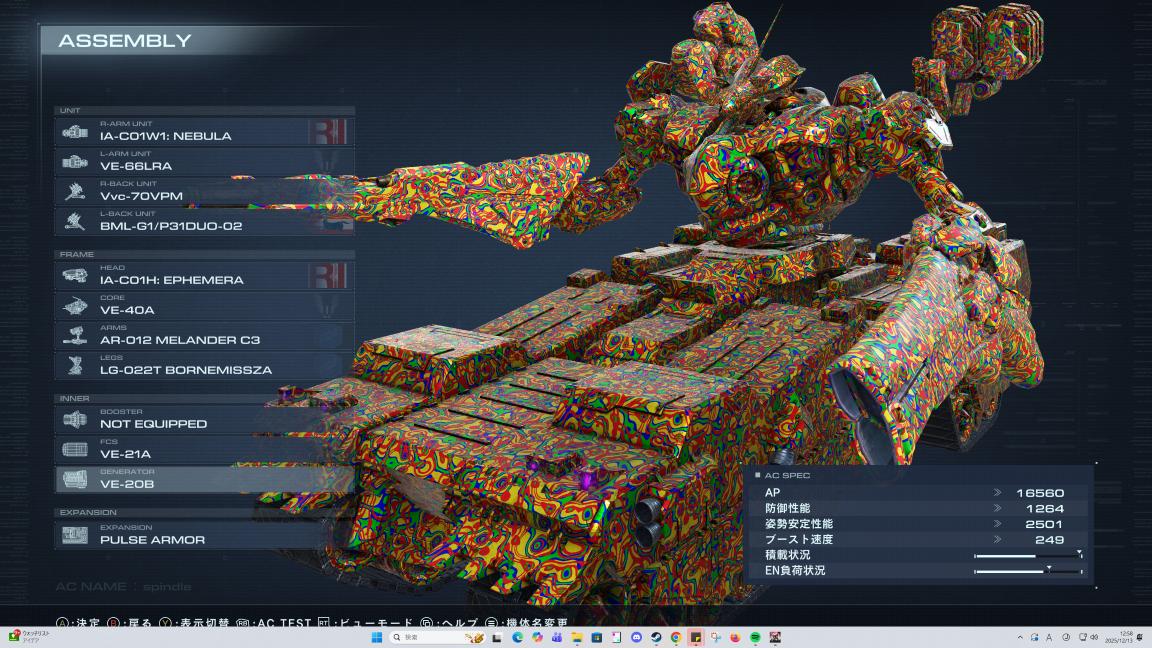Image resolution: width=1152 pixels, height=648 pixels.
Task: Click the CORE part icon
Action: coord(75,306)
